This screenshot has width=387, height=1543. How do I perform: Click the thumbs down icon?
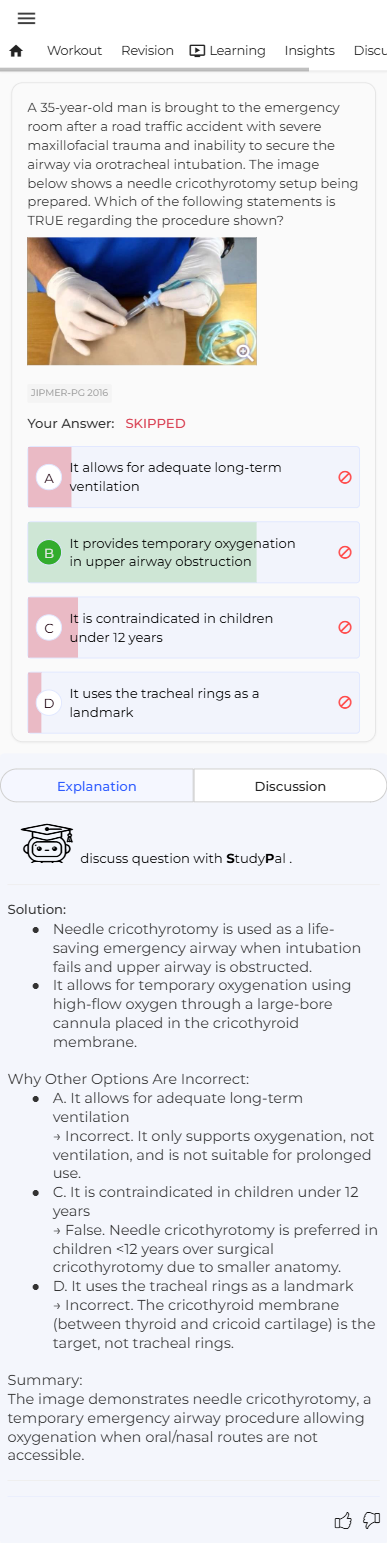click(371, 1520)
